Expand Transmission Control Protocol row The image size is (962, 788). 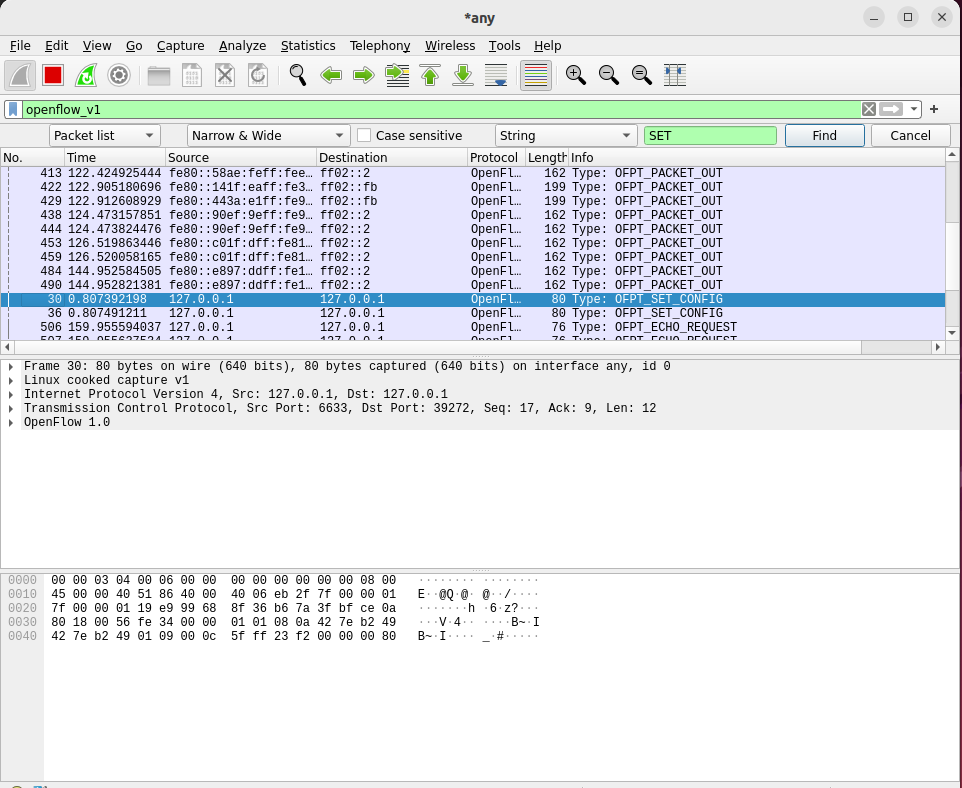point(11,409)
